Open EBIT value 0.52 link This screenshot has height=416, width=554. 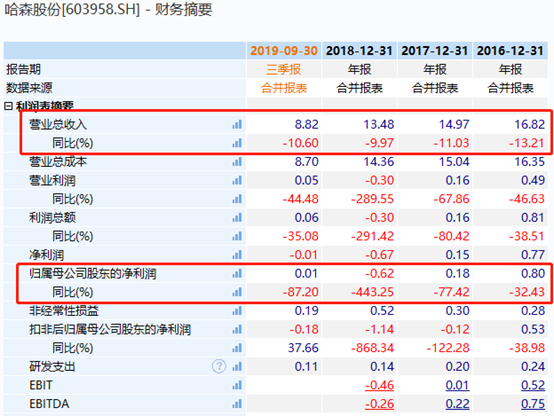pos(533,385)
